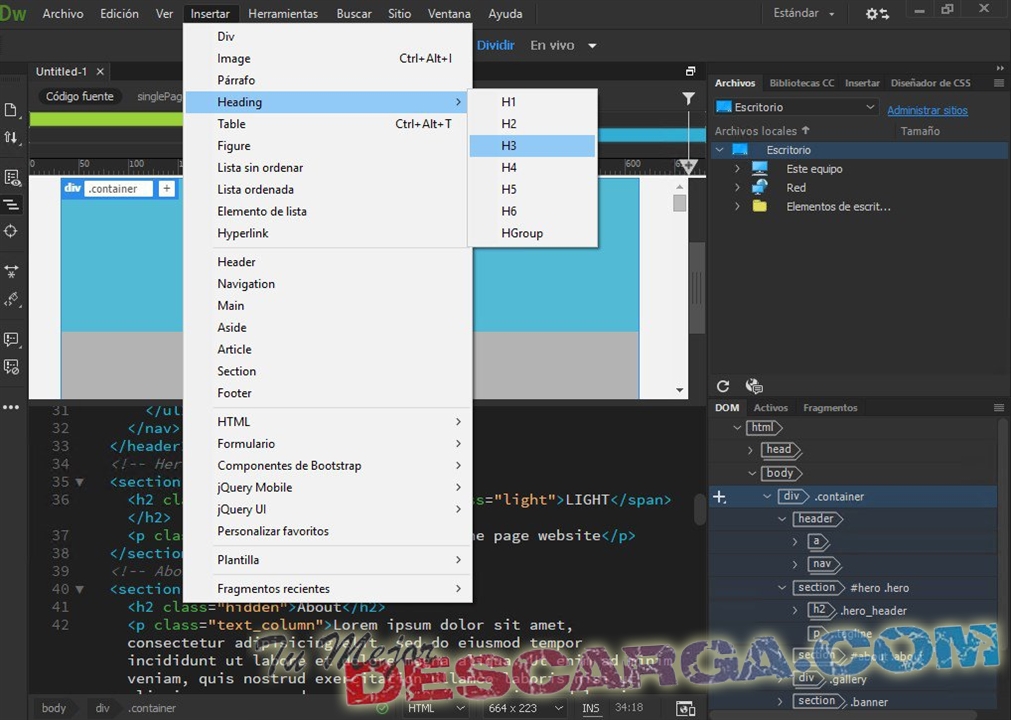The height and width of the screenshot is (720, 1011).
Task: Click the expand all code icon
Action: tap(11, 271)
